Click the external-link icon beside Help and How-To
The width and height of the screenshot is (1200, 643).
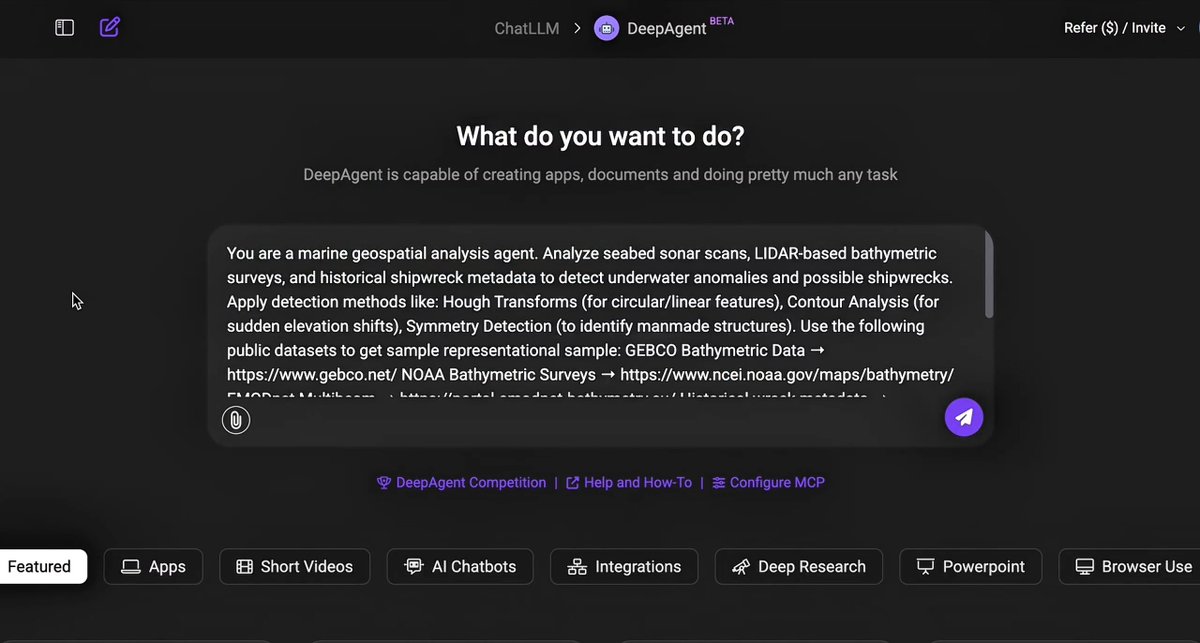click(573, 483)
